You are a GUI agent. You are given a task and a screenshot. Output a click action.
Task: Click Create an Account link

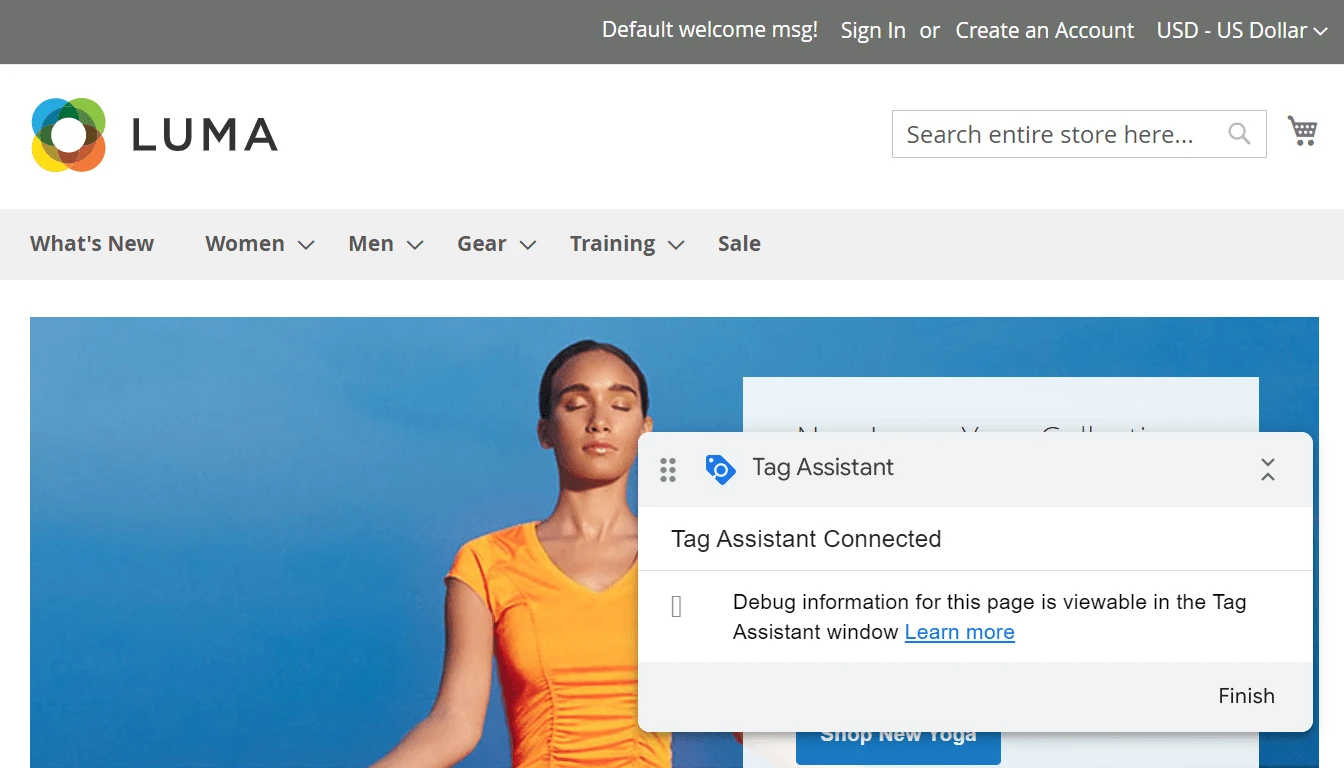tap(1044, 31)
